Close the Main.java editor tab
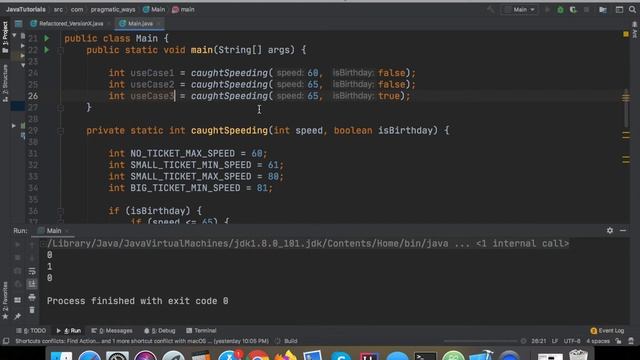 [x=158, y=24]
